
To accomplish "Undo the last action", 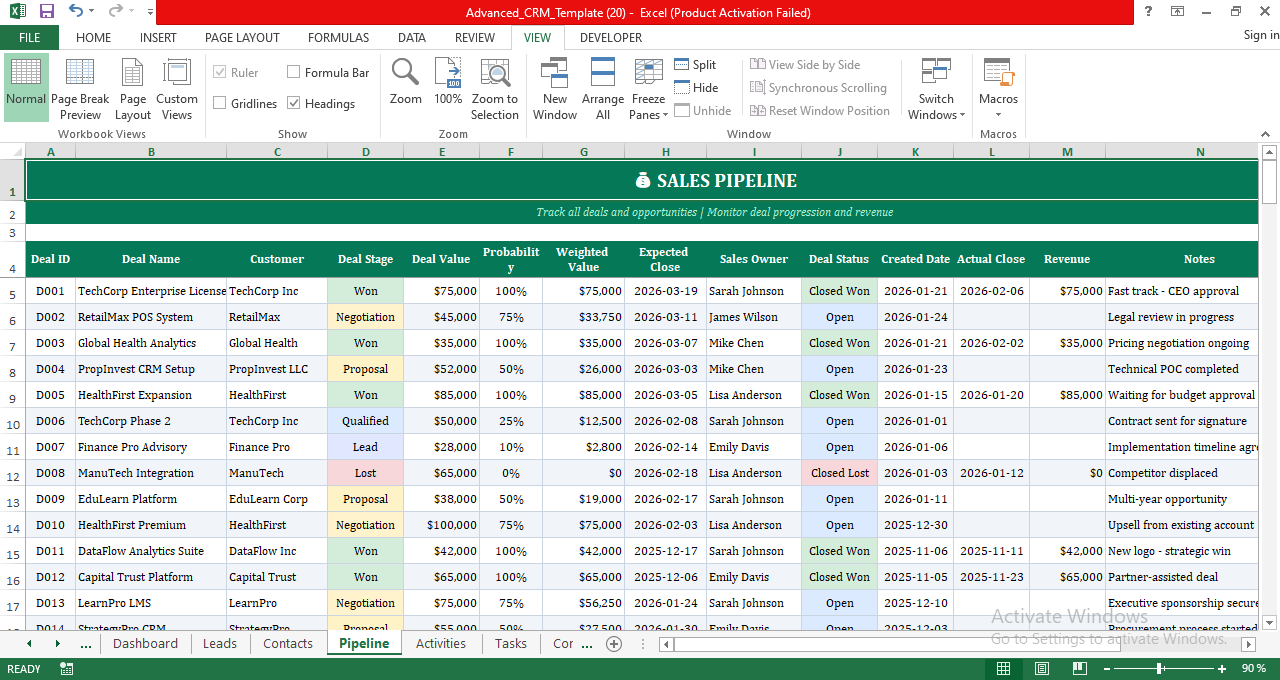I will (x=76, y=12).
